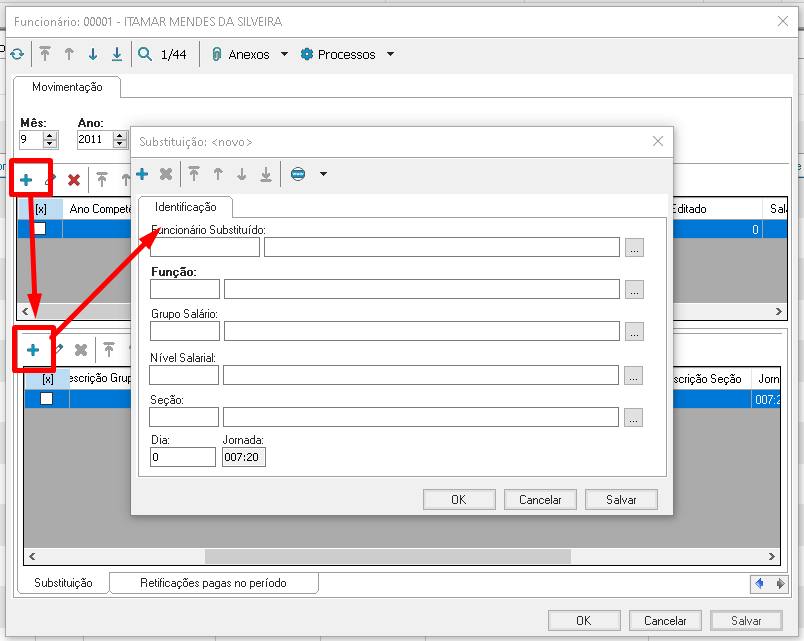Viewport: 804px width, 641px height.
Task: Open lookup button for Nível Salarial
Action: [633, 375]
